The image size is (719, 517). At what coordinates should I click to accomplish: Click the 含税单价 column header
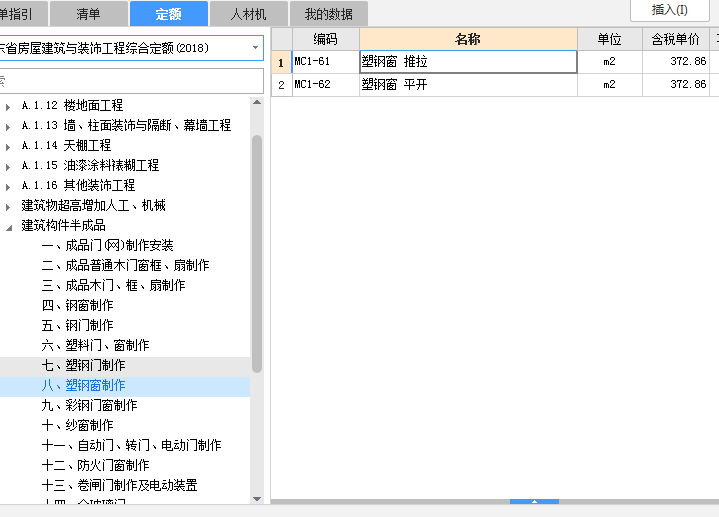(676, 39)
